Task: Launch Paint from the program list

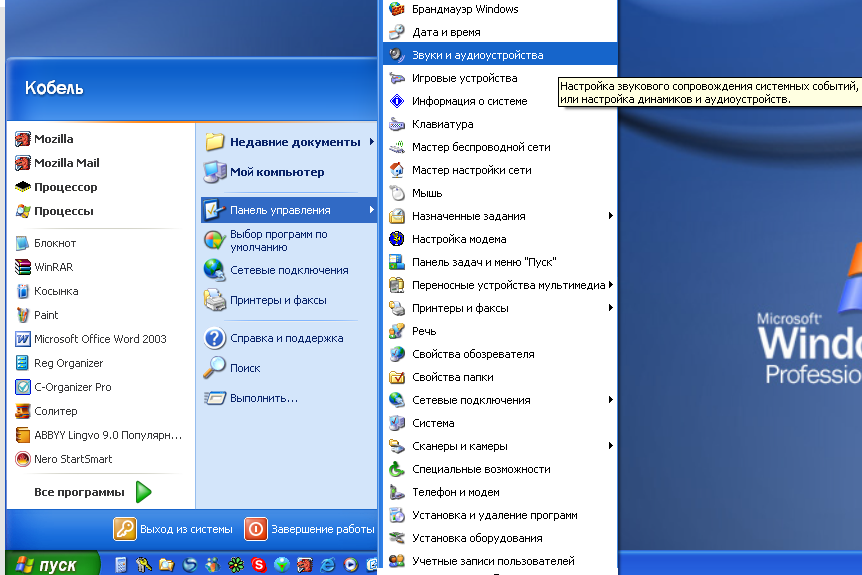Action: pos(36,316)
